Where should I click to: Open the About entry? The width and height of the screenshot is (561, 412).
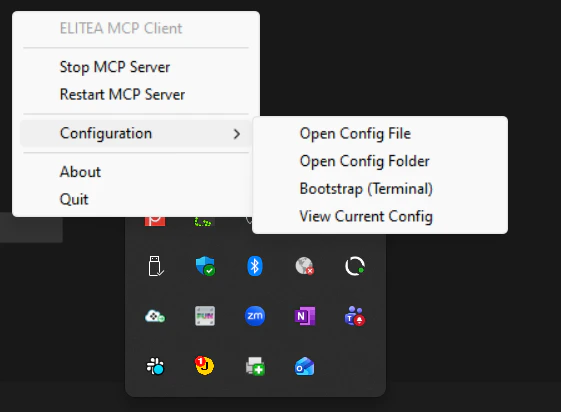(136, 172)
